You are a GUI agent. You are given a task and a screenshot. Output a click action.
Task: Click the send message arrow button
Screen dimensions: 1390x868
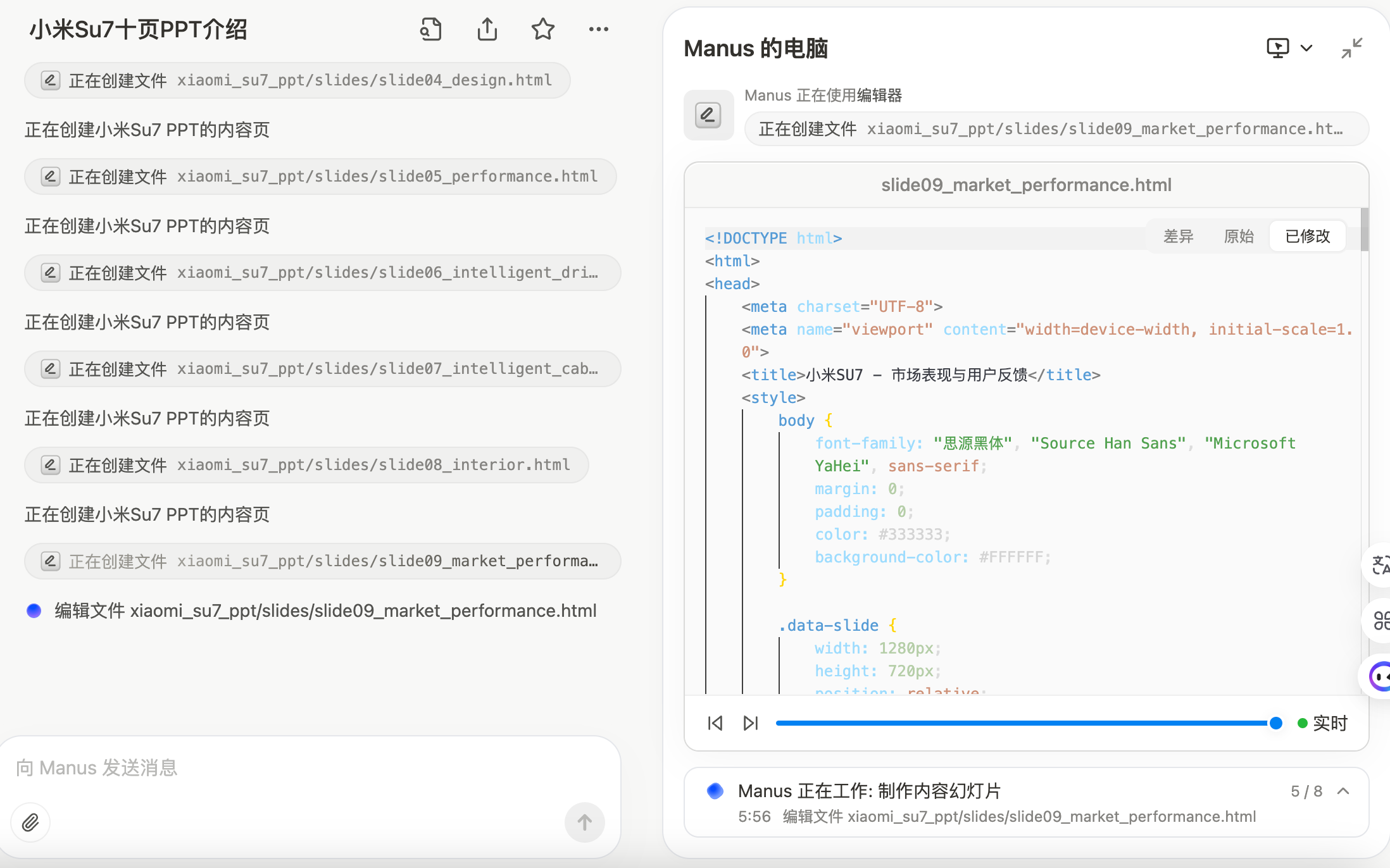tap(584, 822)
